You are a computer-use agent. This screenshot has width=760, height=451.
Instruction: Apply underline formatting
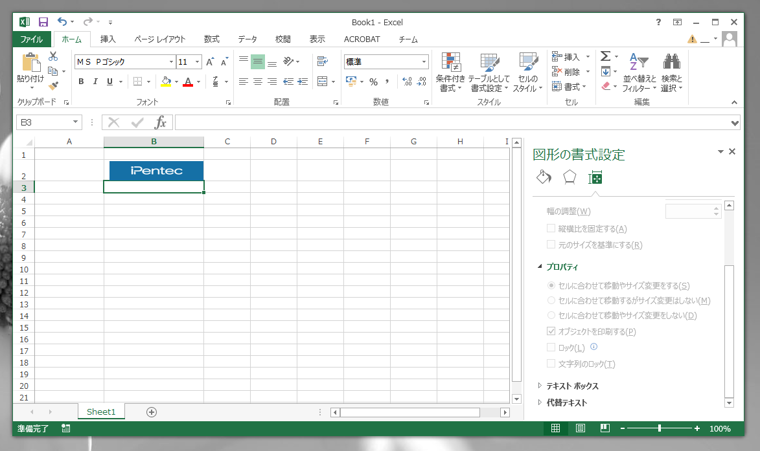click(x=110, y=81)
